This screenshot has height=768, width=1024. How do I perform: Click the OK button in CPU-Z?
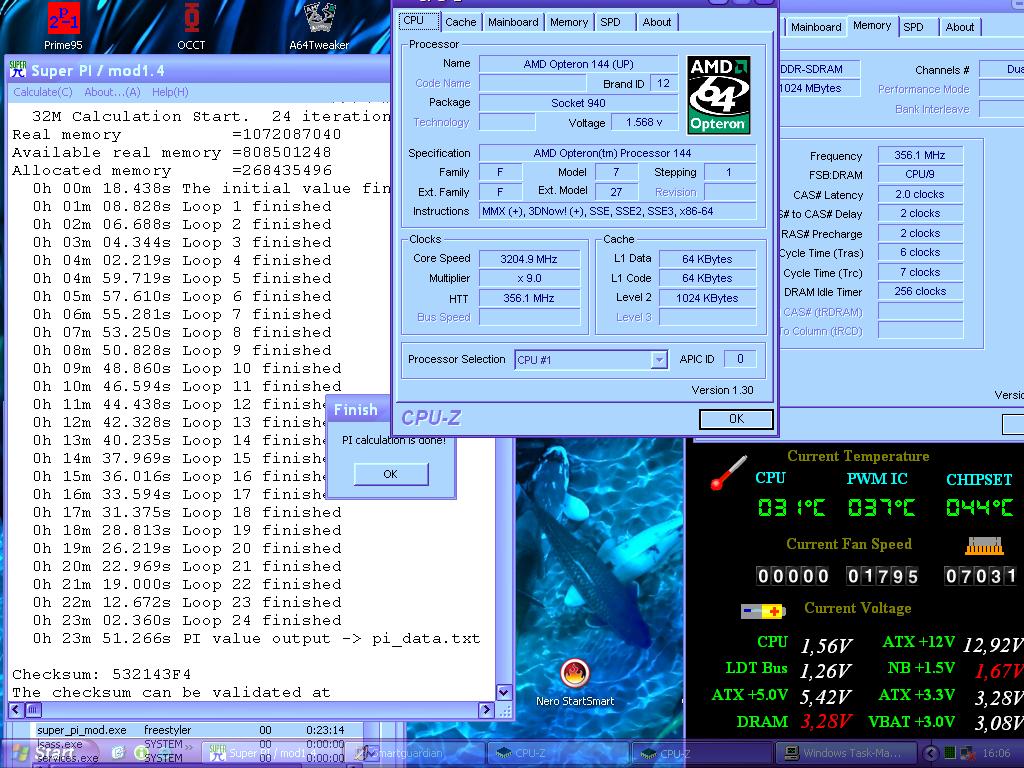(736, 419)
